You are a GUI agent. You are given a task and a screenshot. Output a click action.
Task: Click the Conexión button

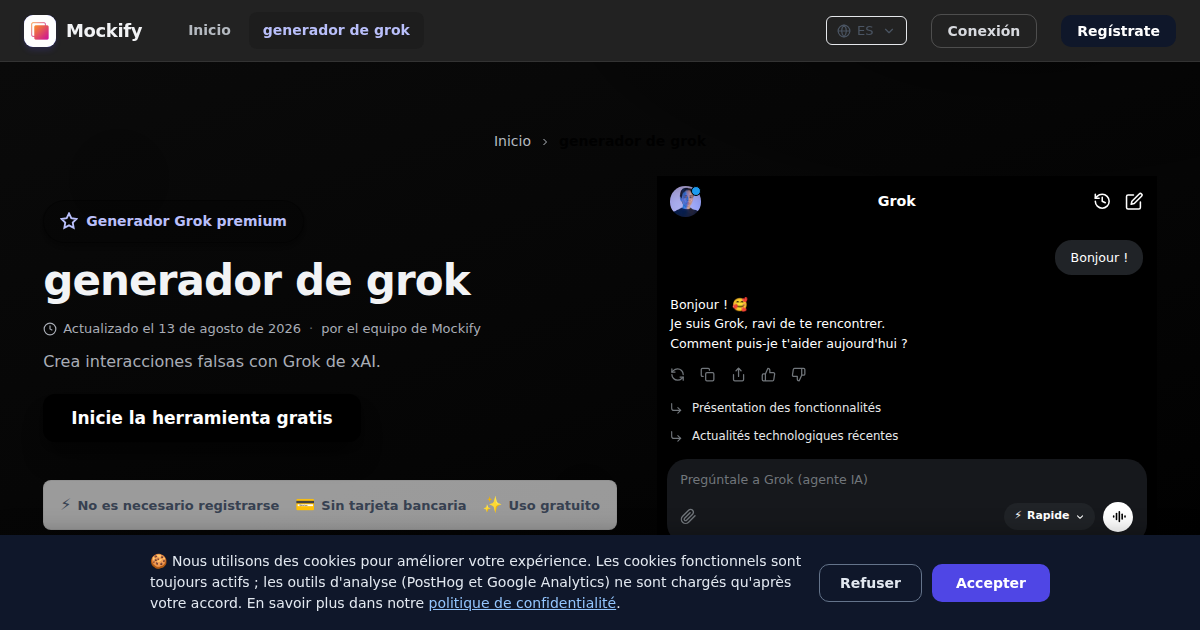(x=984, y=31)
